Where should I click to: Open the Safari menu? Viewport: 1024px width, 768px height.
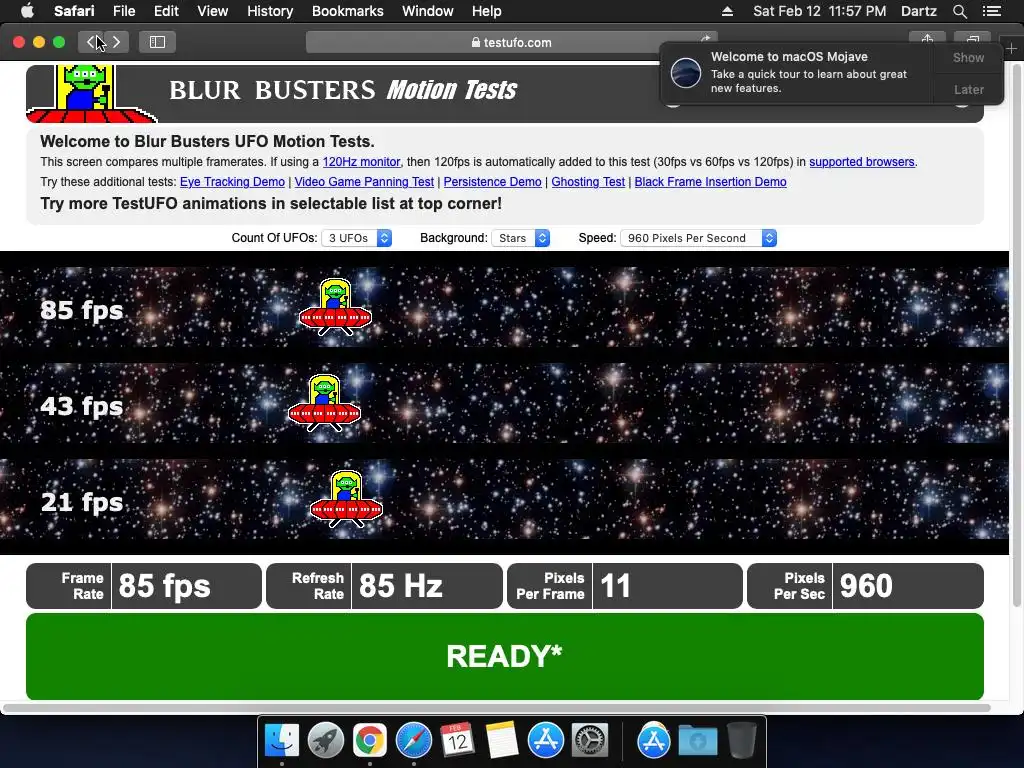coord(74,11)
